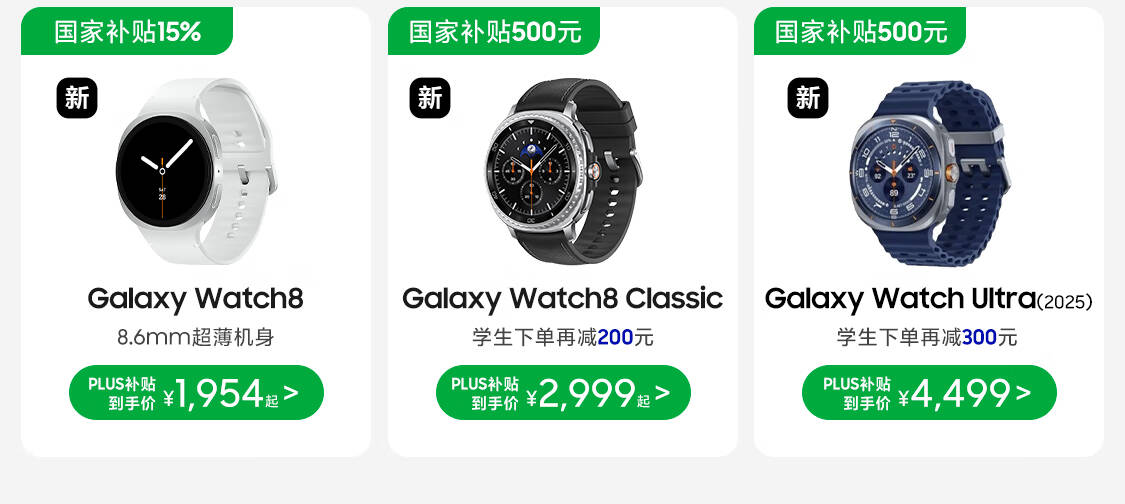Viewport: 1125px width, 504px height.
Task: Click the arrow next to ¥4,499
Action: coord(1023,393)
